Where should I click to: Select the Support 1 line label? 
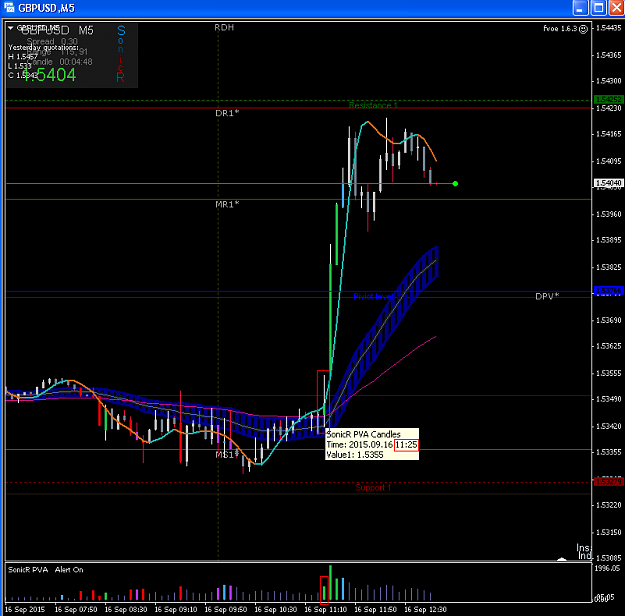point(373,487)
